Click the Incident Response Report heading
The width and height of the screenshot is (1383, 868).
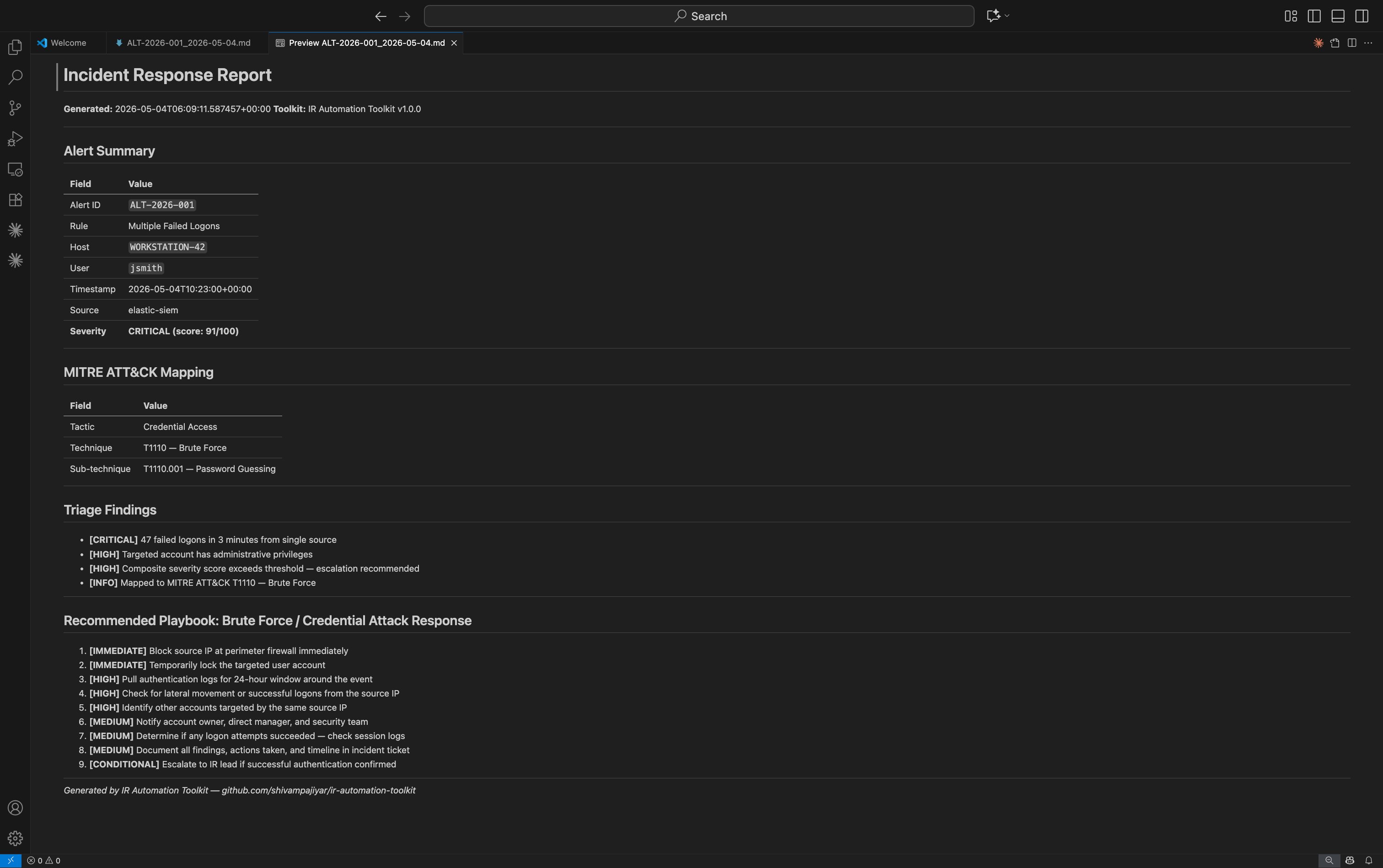pos(168,75)
